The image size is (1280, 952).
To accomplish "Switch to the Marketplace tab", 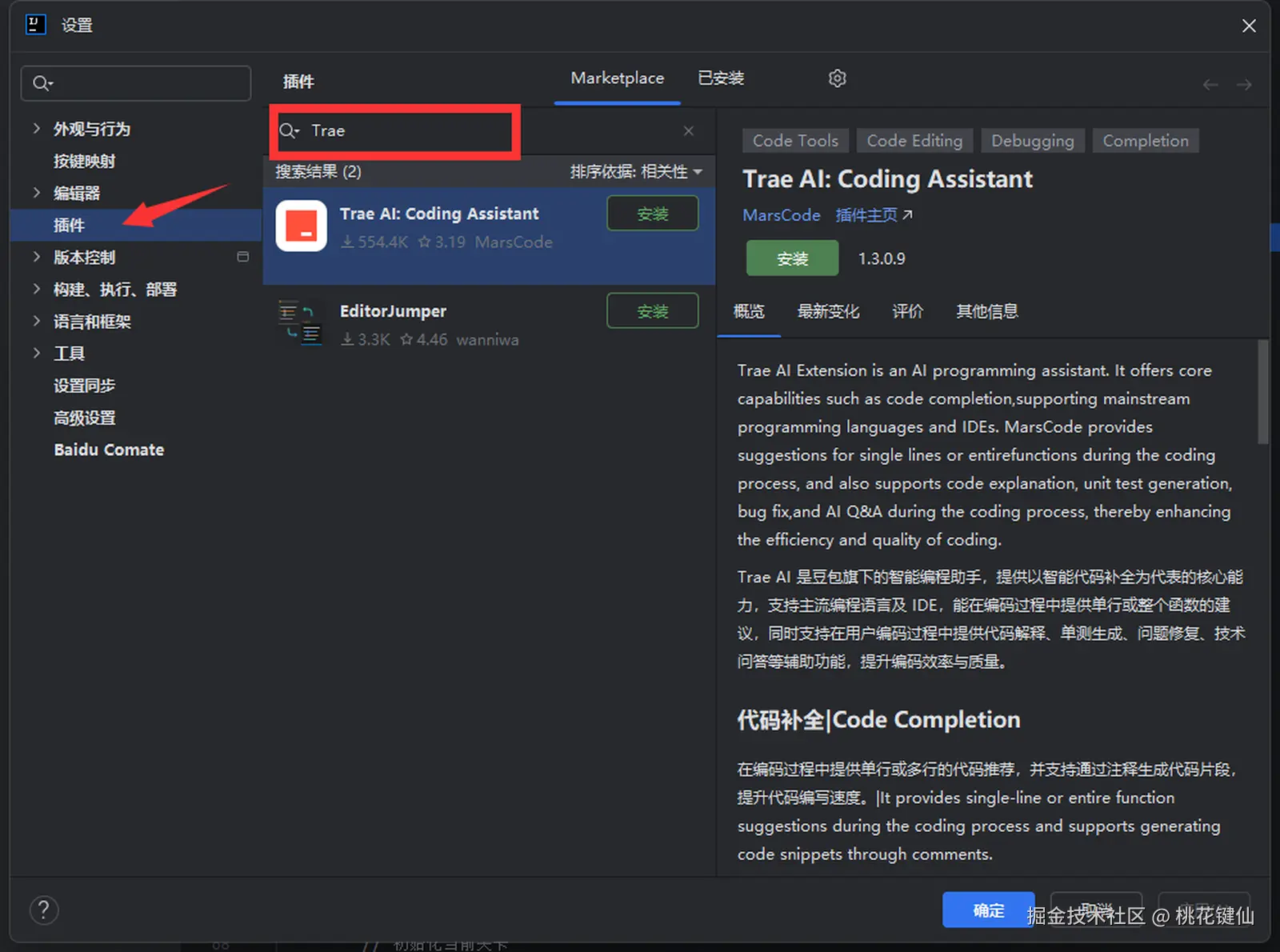I will click(617, 78).
